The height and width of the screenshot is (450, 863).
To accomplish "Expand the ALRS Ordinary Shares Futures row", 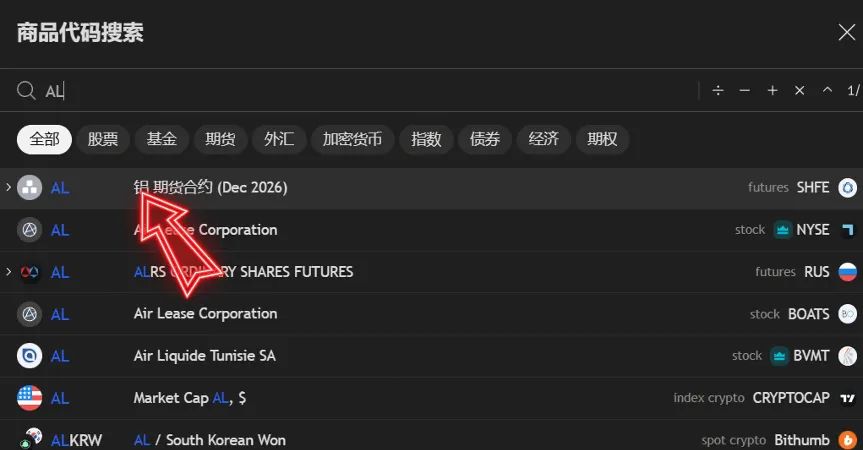I will [9, 272].
